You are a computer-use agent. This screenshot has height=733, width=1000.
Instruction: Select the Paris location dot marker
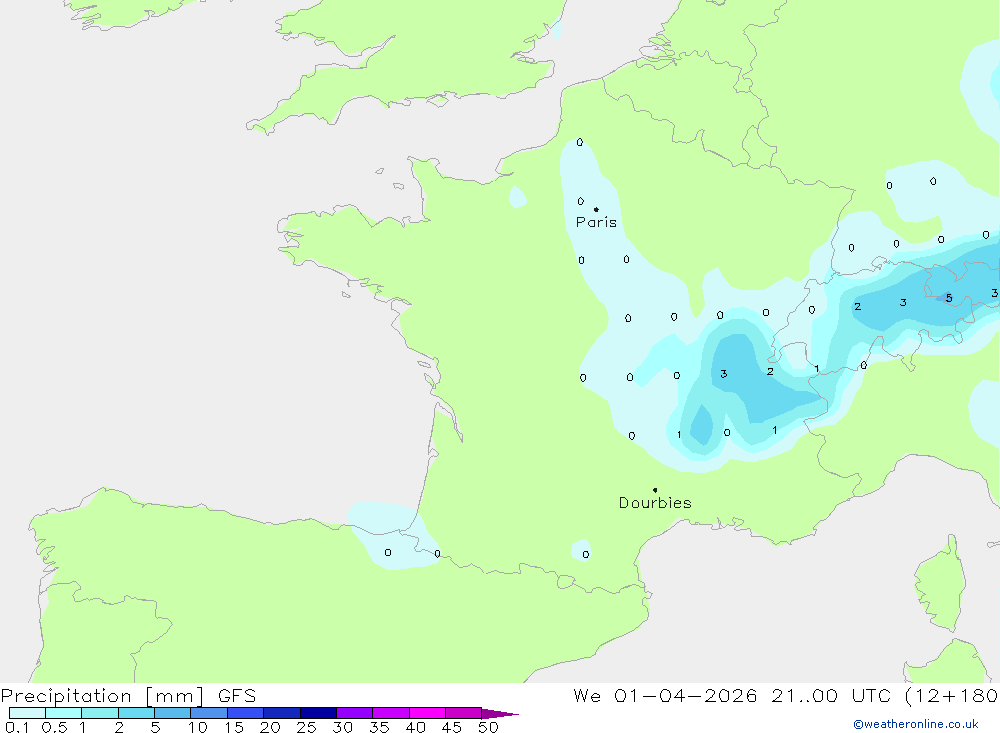[596, 209]
